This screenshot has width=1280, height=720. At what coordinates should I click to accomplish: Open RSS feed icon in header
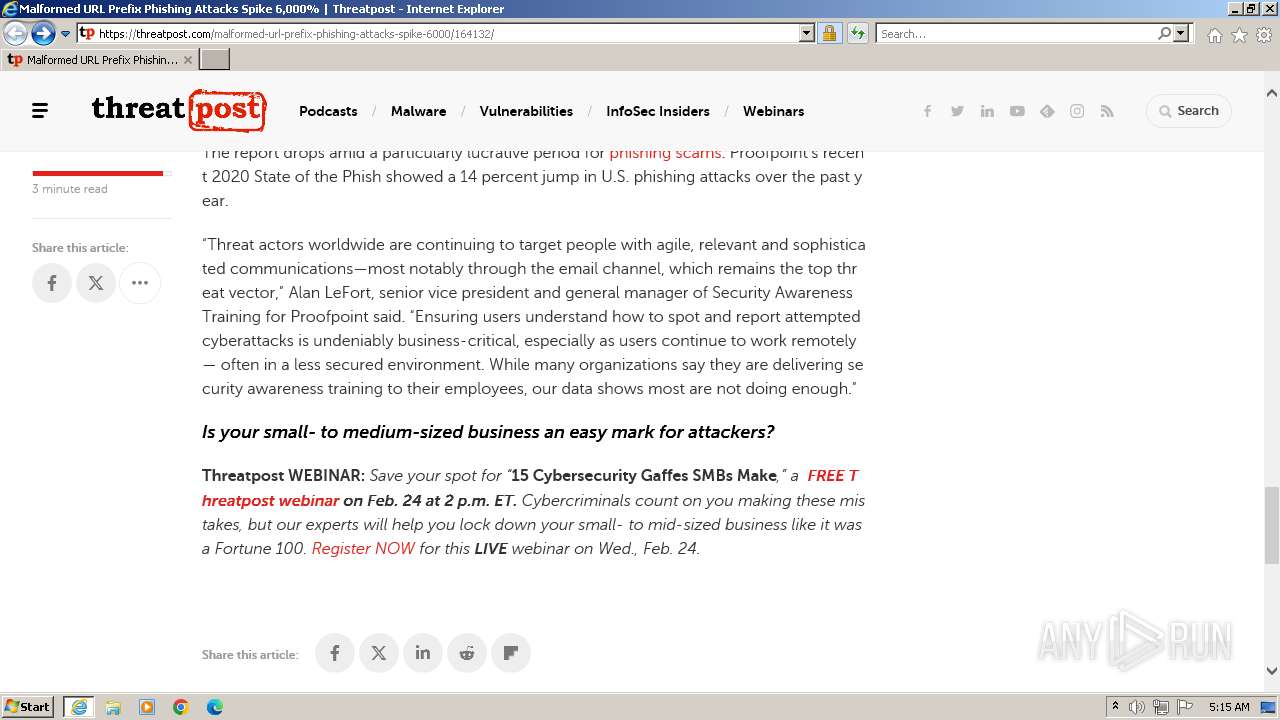pyautogui.click(x=1107, y=111)
